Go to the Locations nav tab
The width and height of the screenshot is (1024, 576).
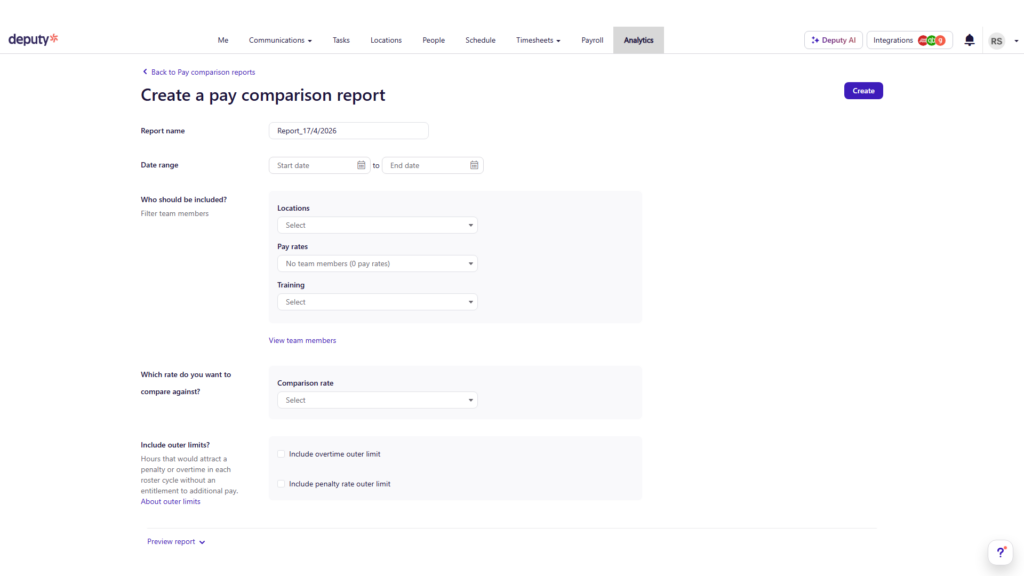pos(386,40)
